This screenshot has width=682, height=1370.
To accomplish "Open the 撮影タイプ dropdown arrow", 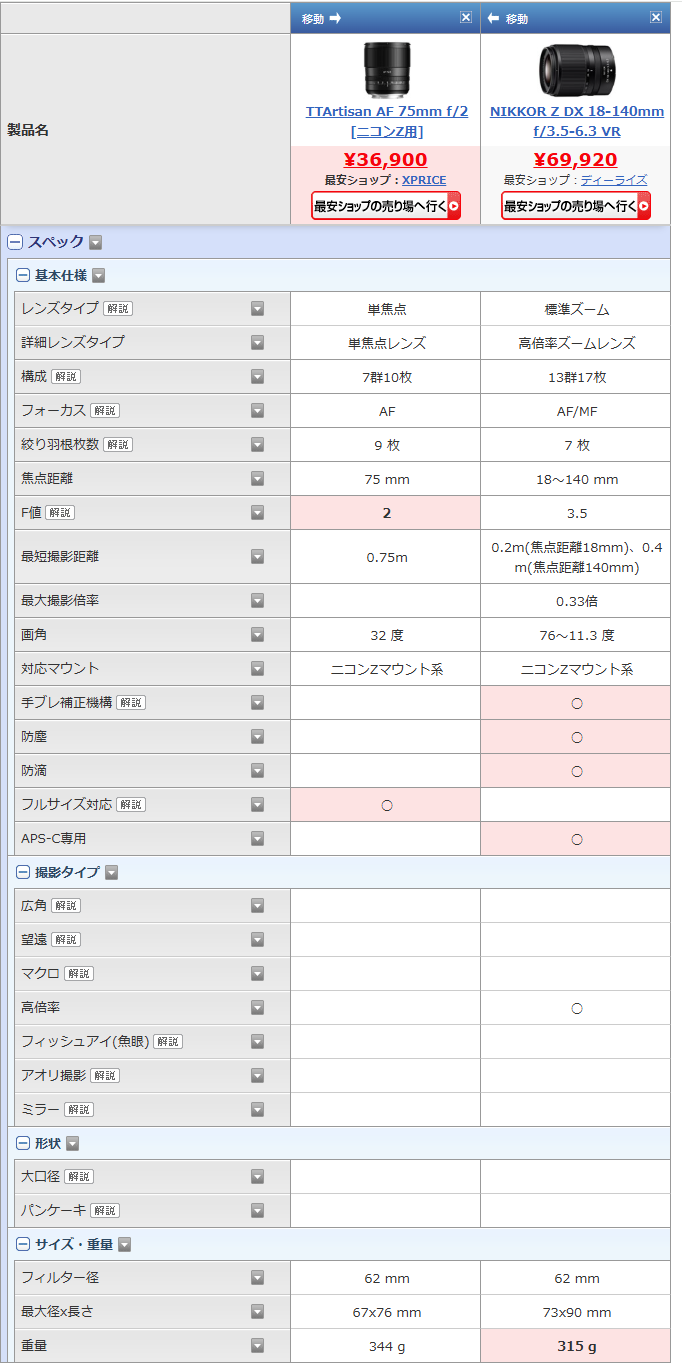I will point(112,872).
